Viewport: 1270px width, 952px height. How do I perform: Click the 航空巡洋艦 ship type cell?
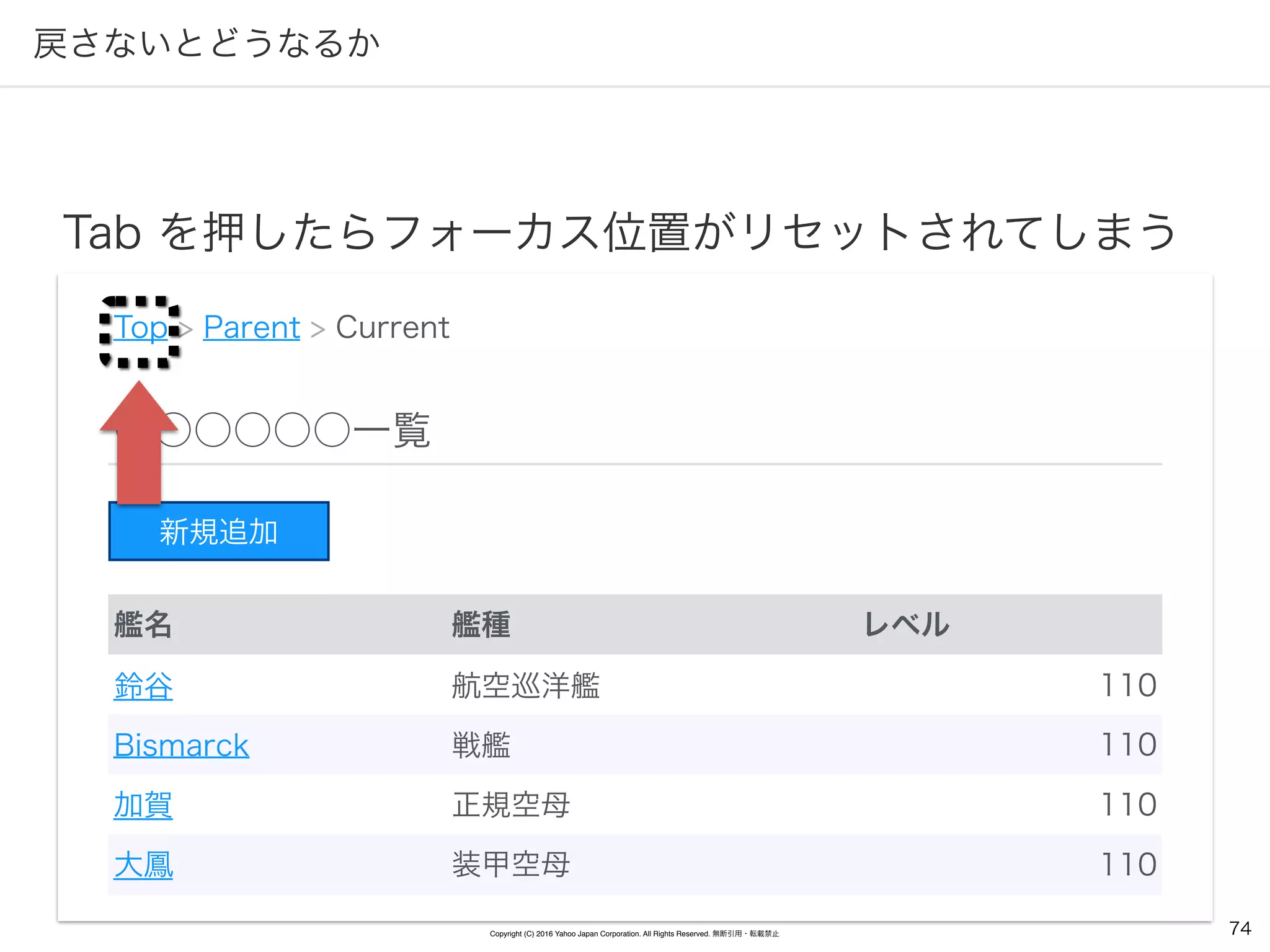(525, 686)
